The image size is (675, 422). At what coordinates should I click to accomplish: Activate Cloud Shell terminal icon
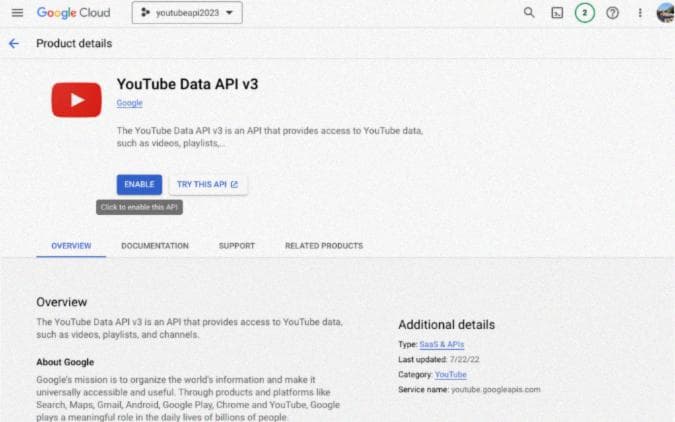(557, 13)
